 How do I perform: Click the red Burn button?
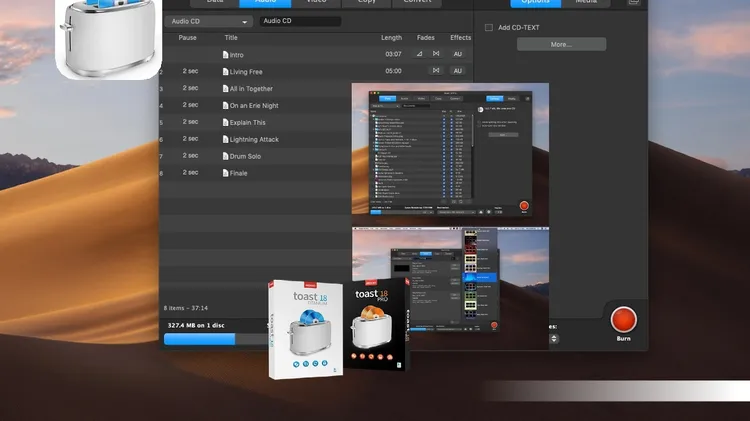coord(623,320)
